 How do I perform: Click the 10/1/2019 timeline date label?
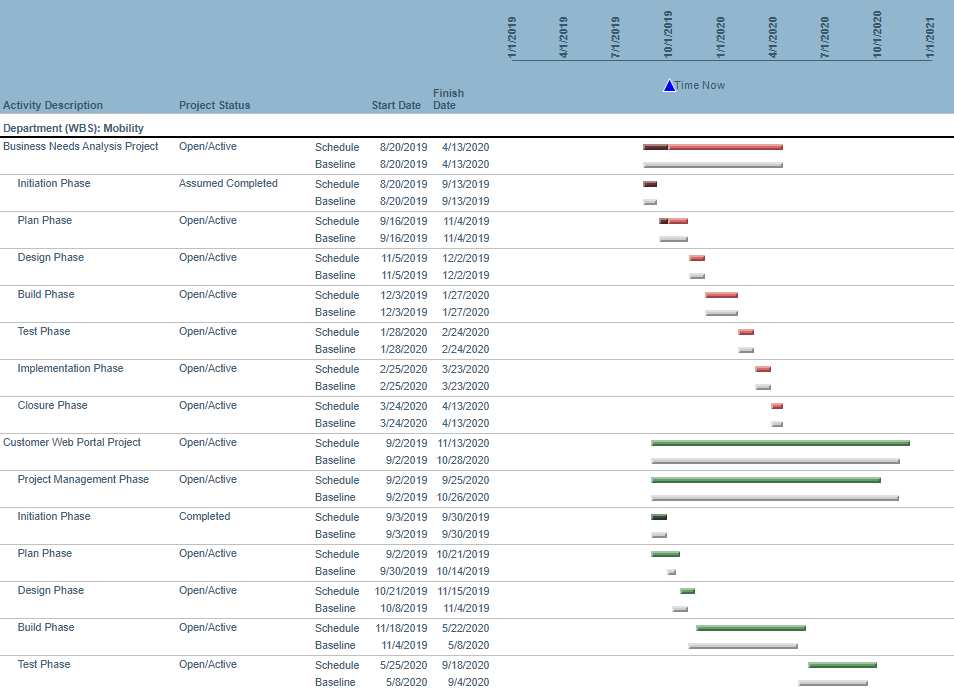coord(668,35)
